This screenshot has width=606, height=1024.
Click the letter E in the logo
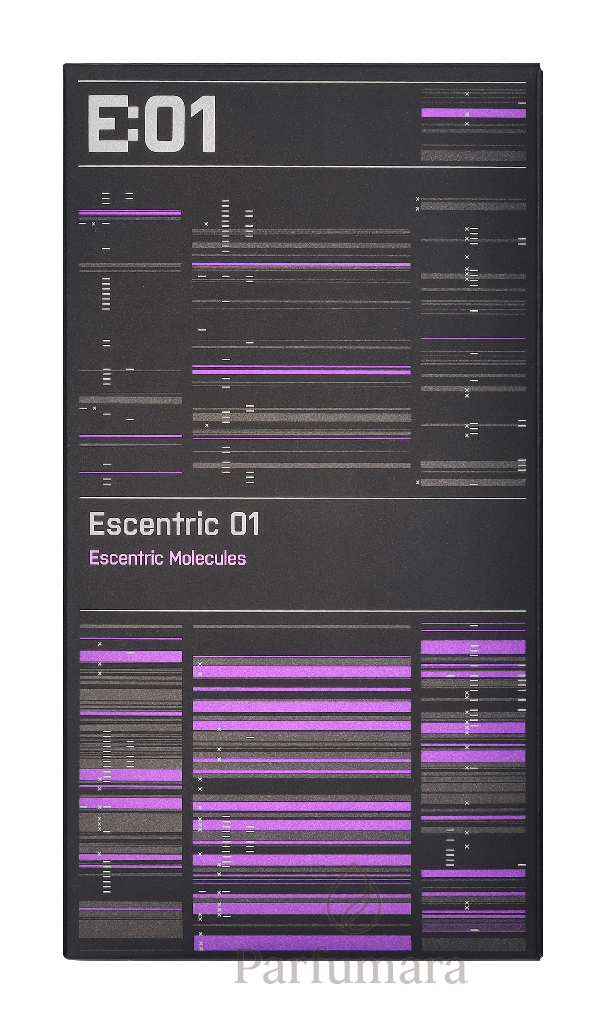point(108,125)
